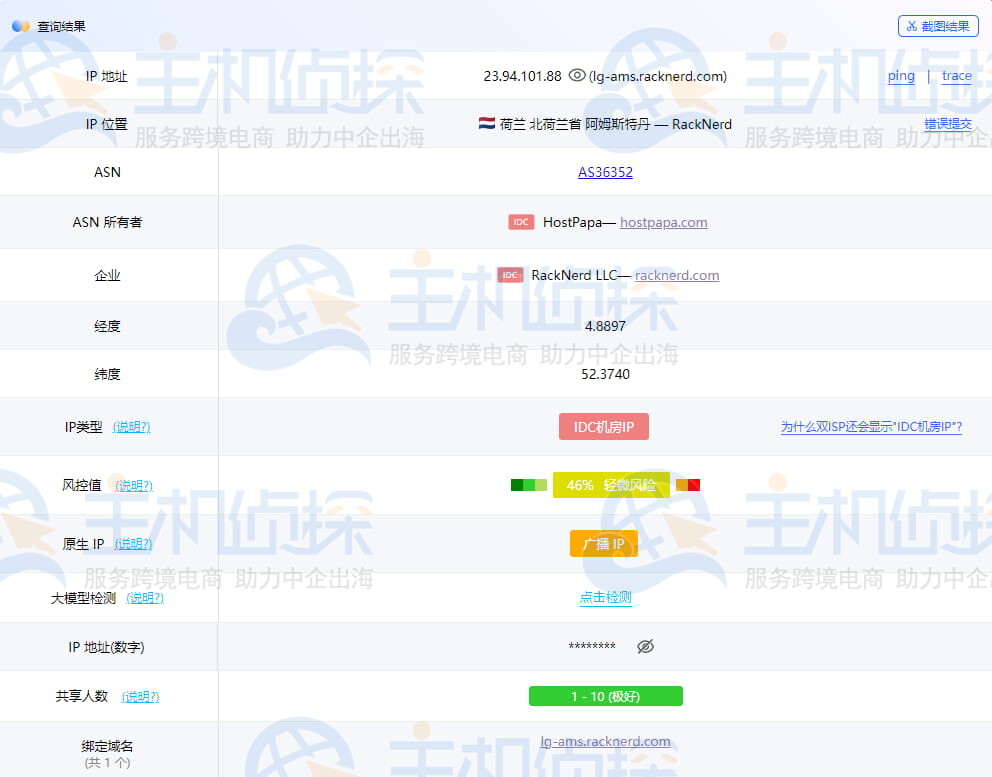
Task: Click the risk level color bar
Action: (x=528, y=485)
